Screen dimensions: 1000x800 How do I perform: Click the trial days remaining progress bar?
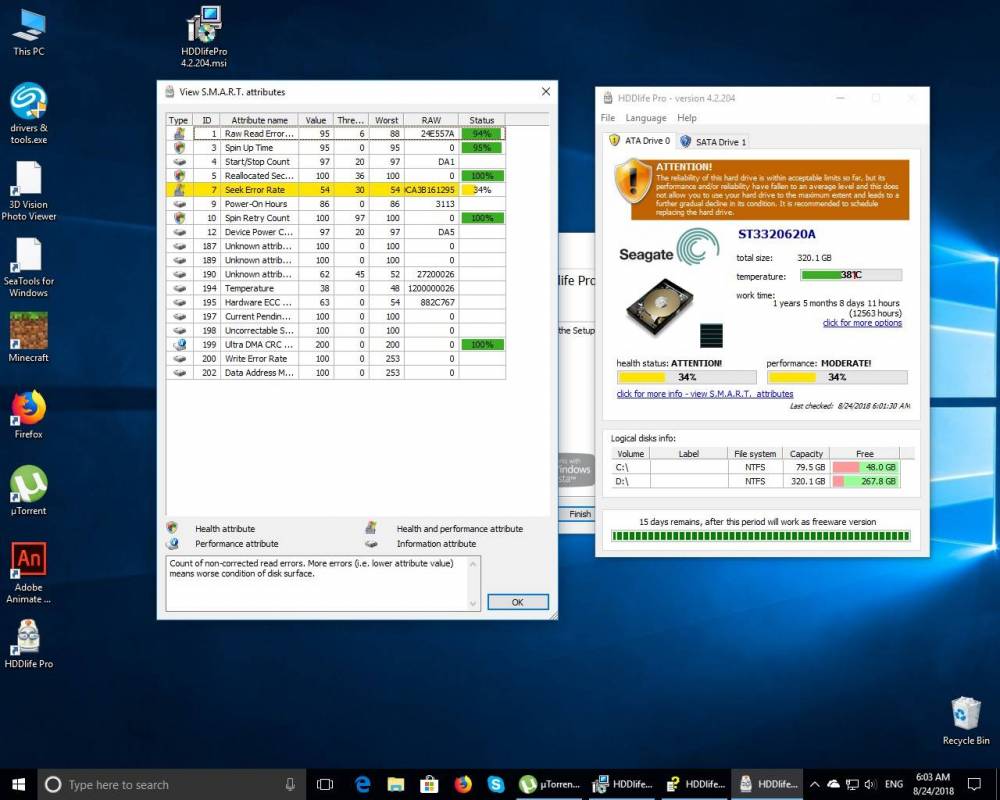click(x=760, y=536)
